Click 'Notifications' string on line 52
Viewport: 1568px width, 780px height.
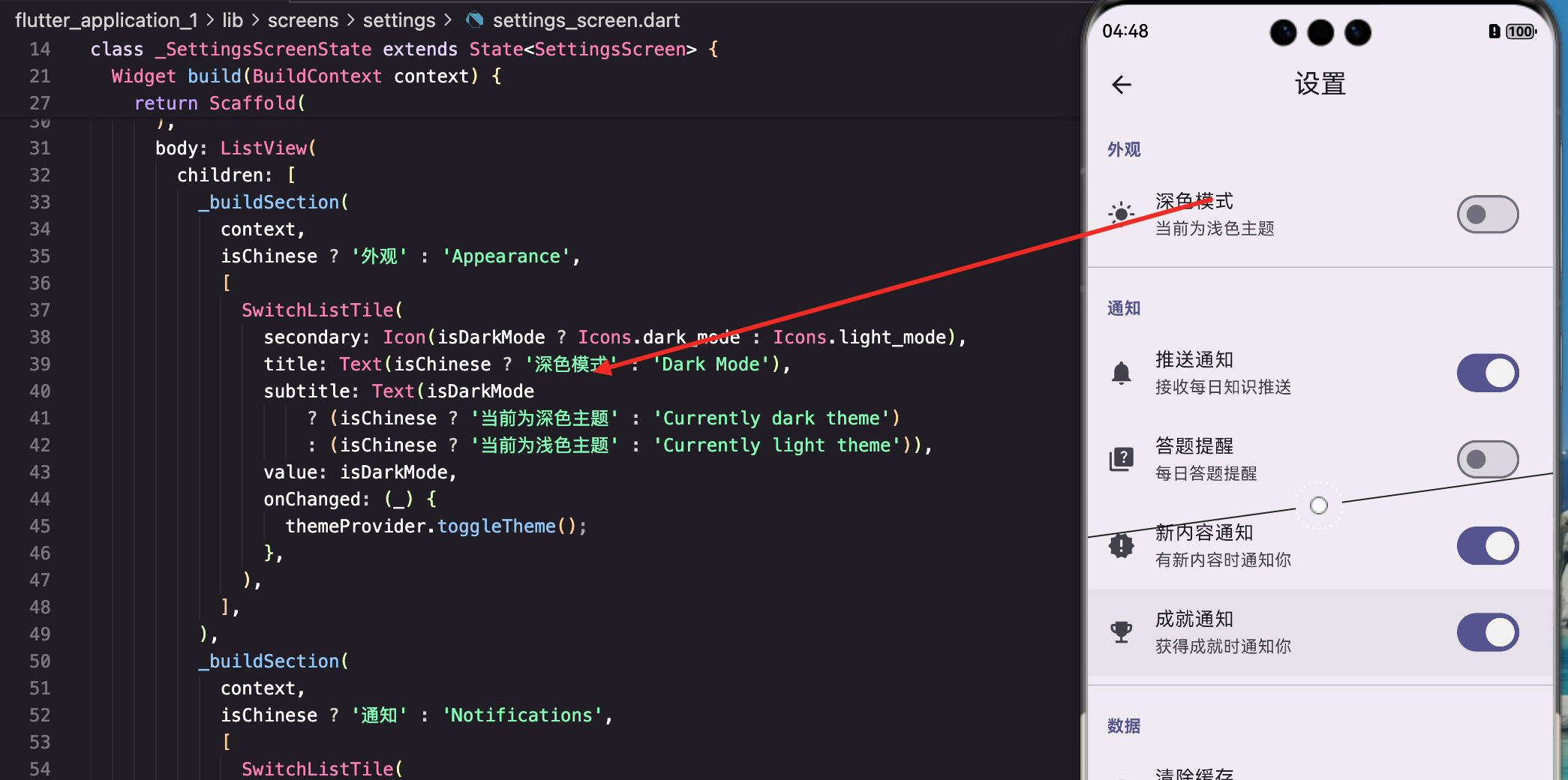click(x=521, y=715)
